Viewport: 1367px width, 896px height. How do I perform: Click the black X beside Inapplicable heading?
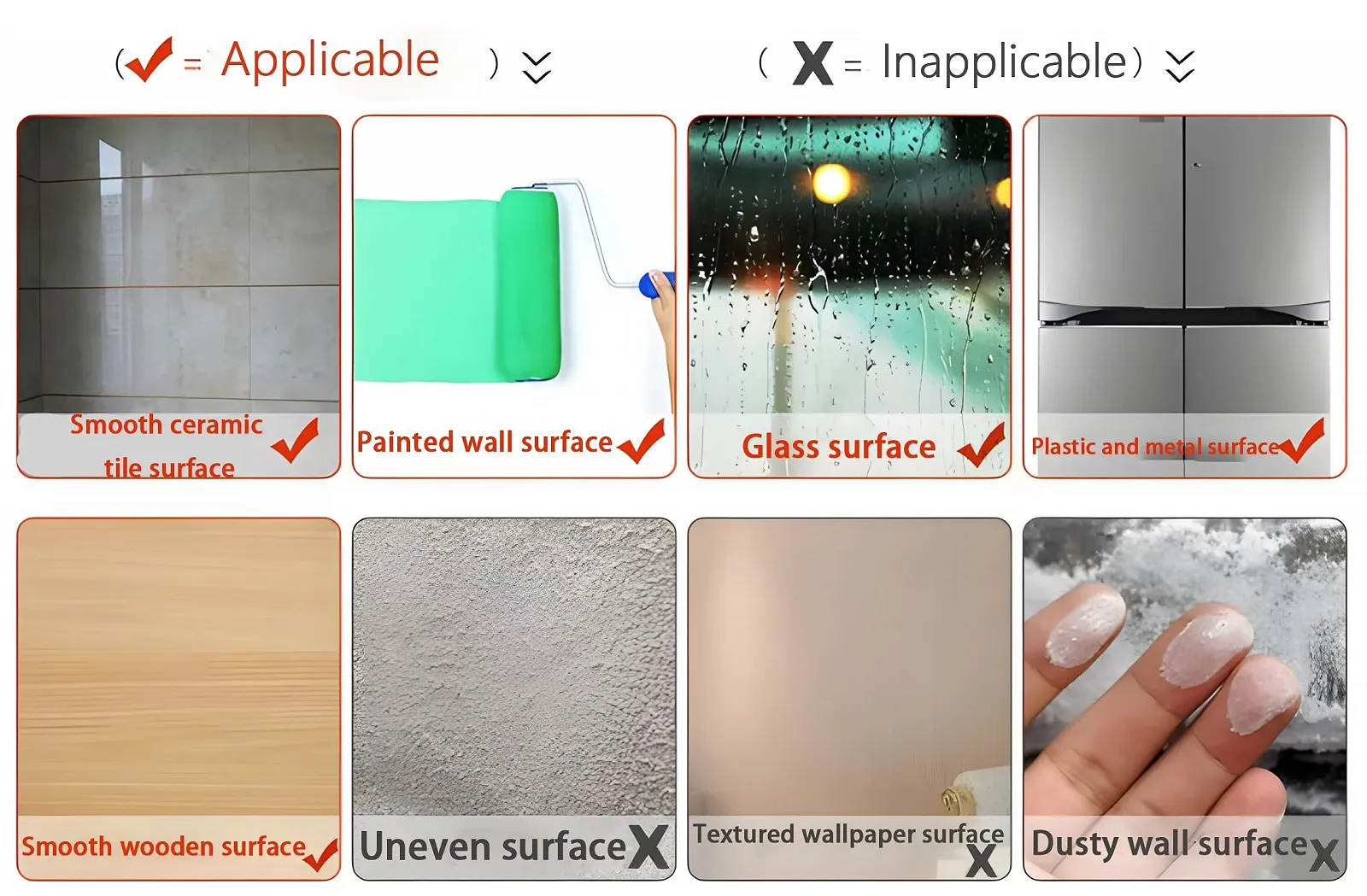click(x=813, y=62)
